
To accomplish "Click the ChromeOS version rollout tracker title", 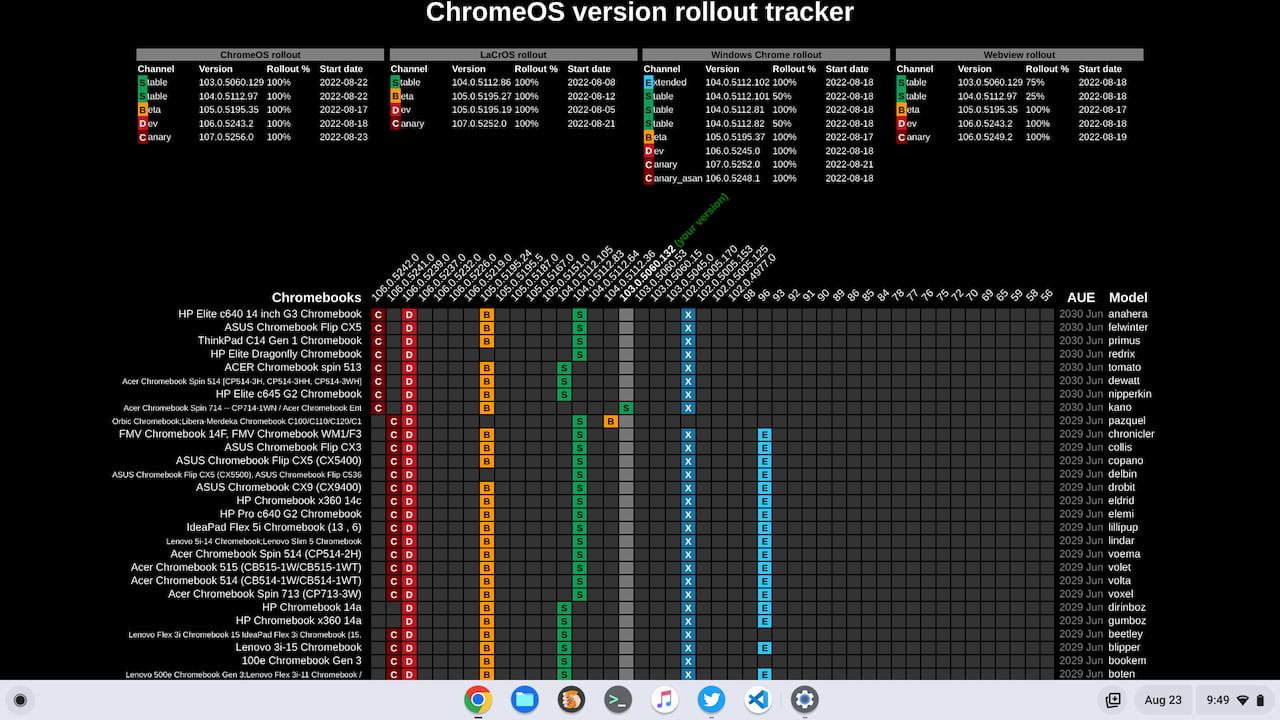I will click(640, 12).
